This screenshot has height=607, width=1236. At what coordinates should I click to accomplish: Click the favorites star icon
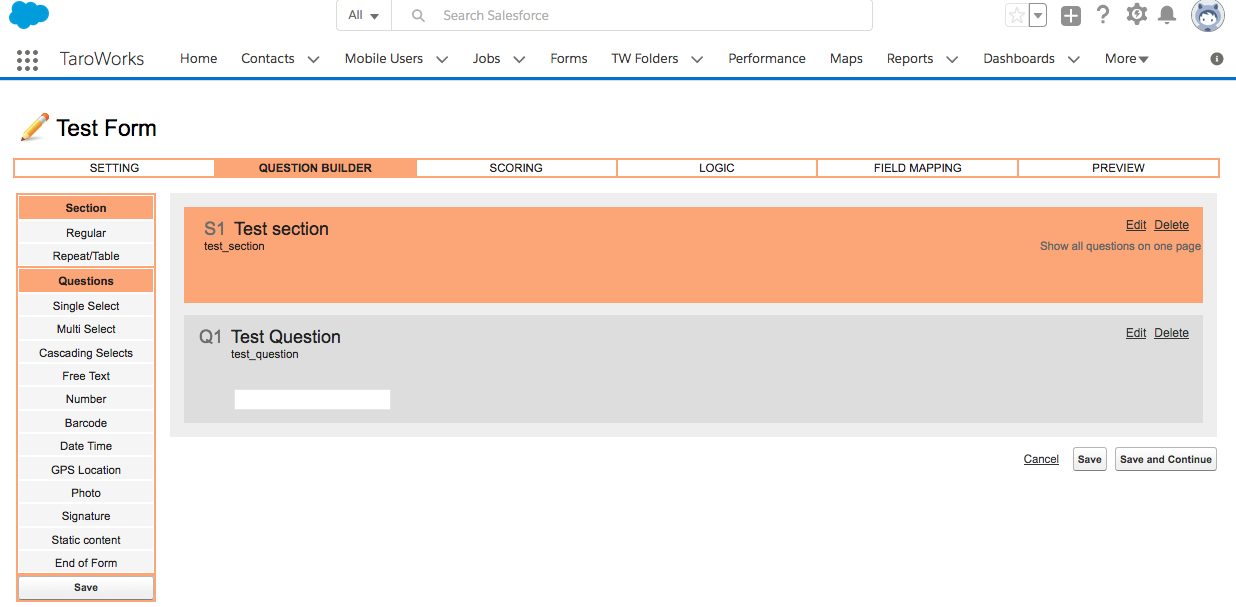[x=1016, y=15]
